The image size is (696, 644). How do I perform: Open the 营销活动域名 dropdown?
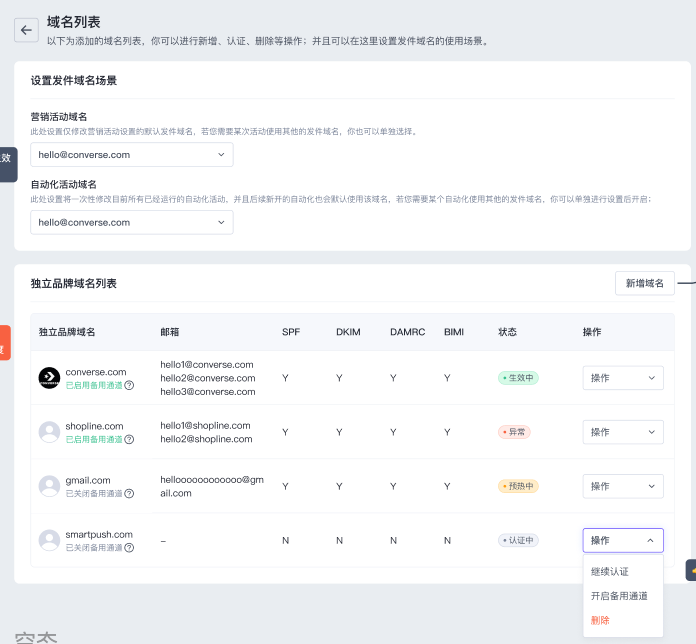132,155
